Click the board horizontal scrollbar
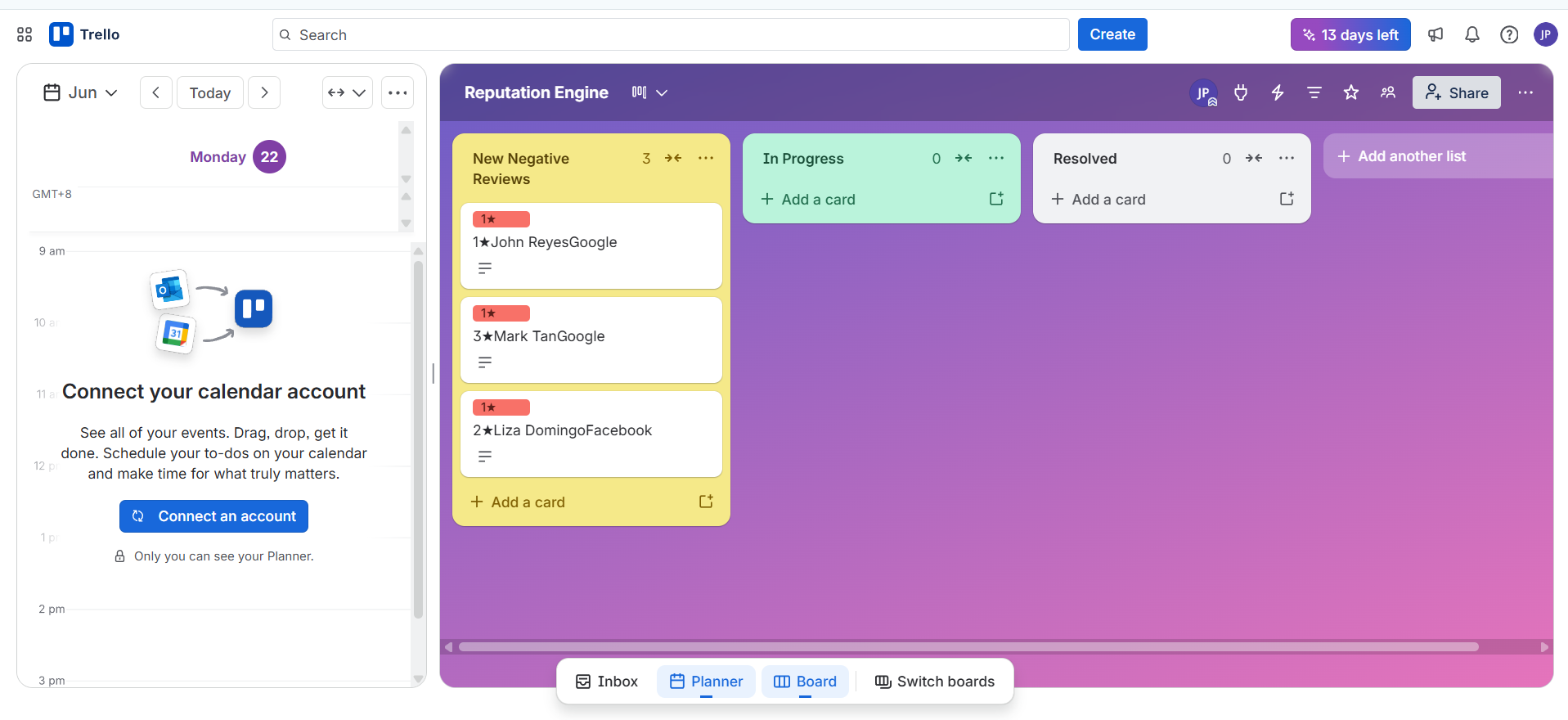Image resolution: width=1568 pixels, height=720 pixels. (968, 646)
